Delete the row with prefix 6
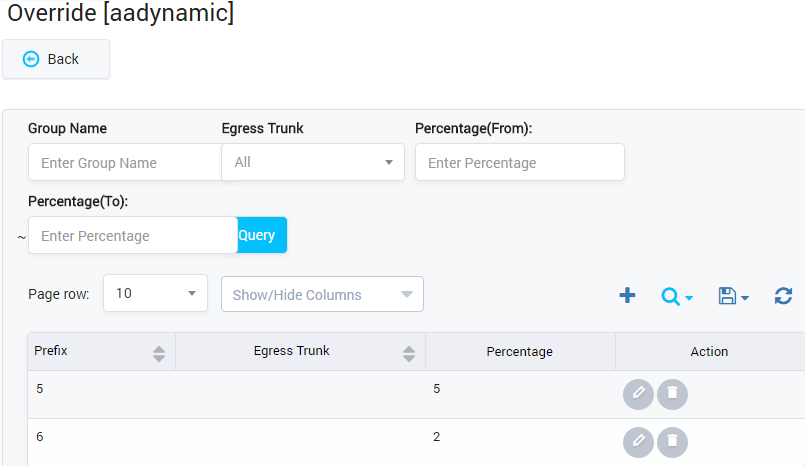The image size is (805, 466). 672,442
